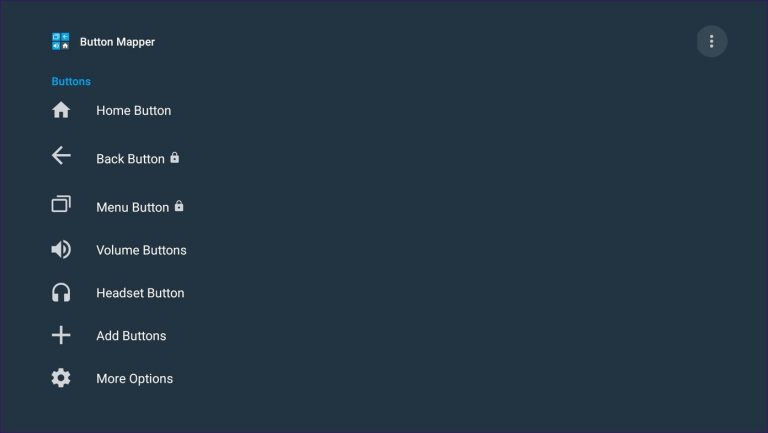Open Headset Button configuration
This screenshot has height=433, width=768.
140,293
